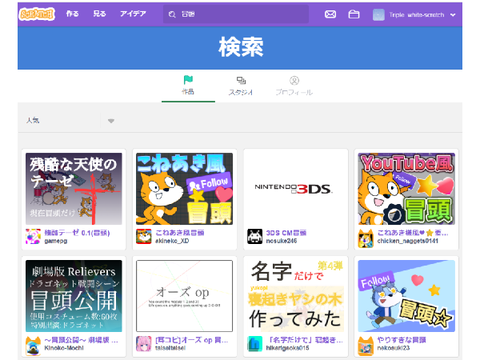Switch to the スタジオ tab
The image size is (480, 360).
tap(241, 86)
